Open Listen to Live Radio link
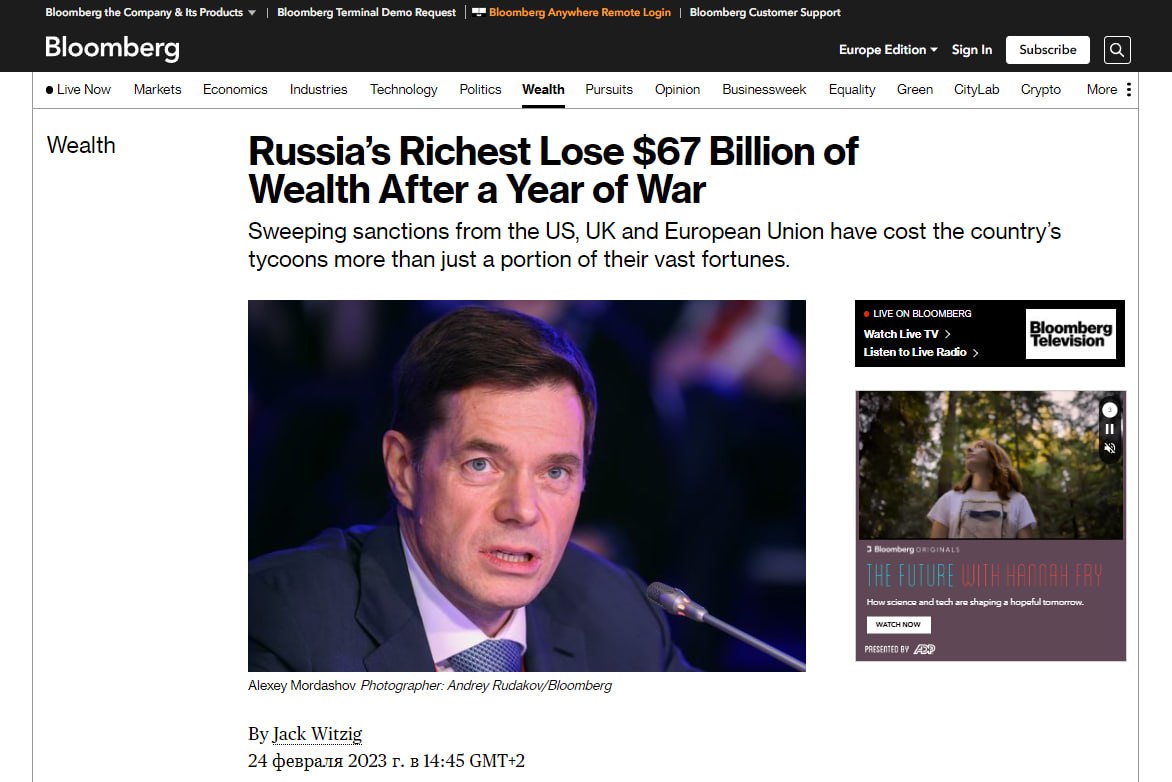 coord(920,352)
